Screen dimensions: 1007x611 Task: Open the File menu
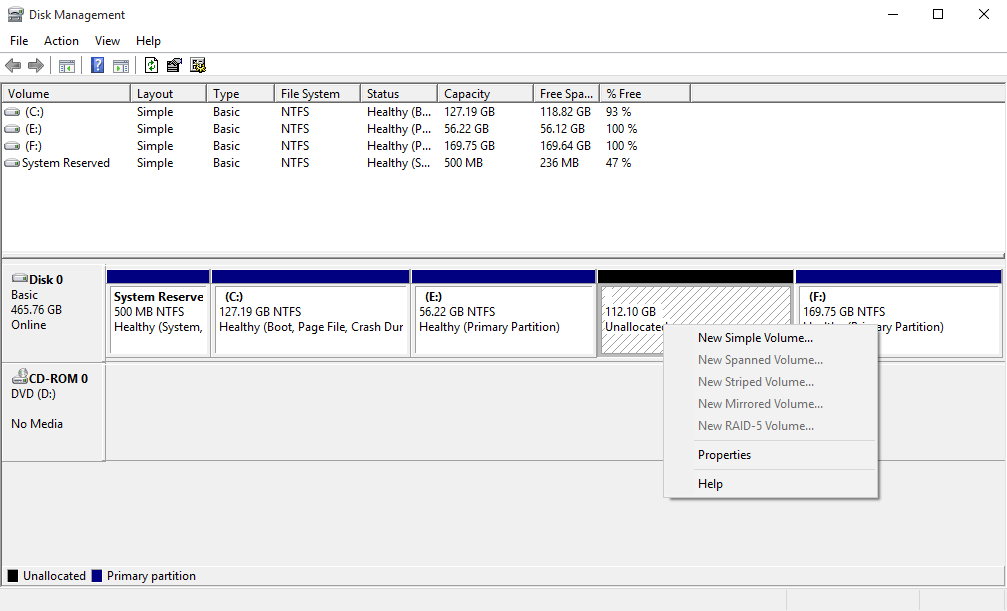tap(19, 40)
